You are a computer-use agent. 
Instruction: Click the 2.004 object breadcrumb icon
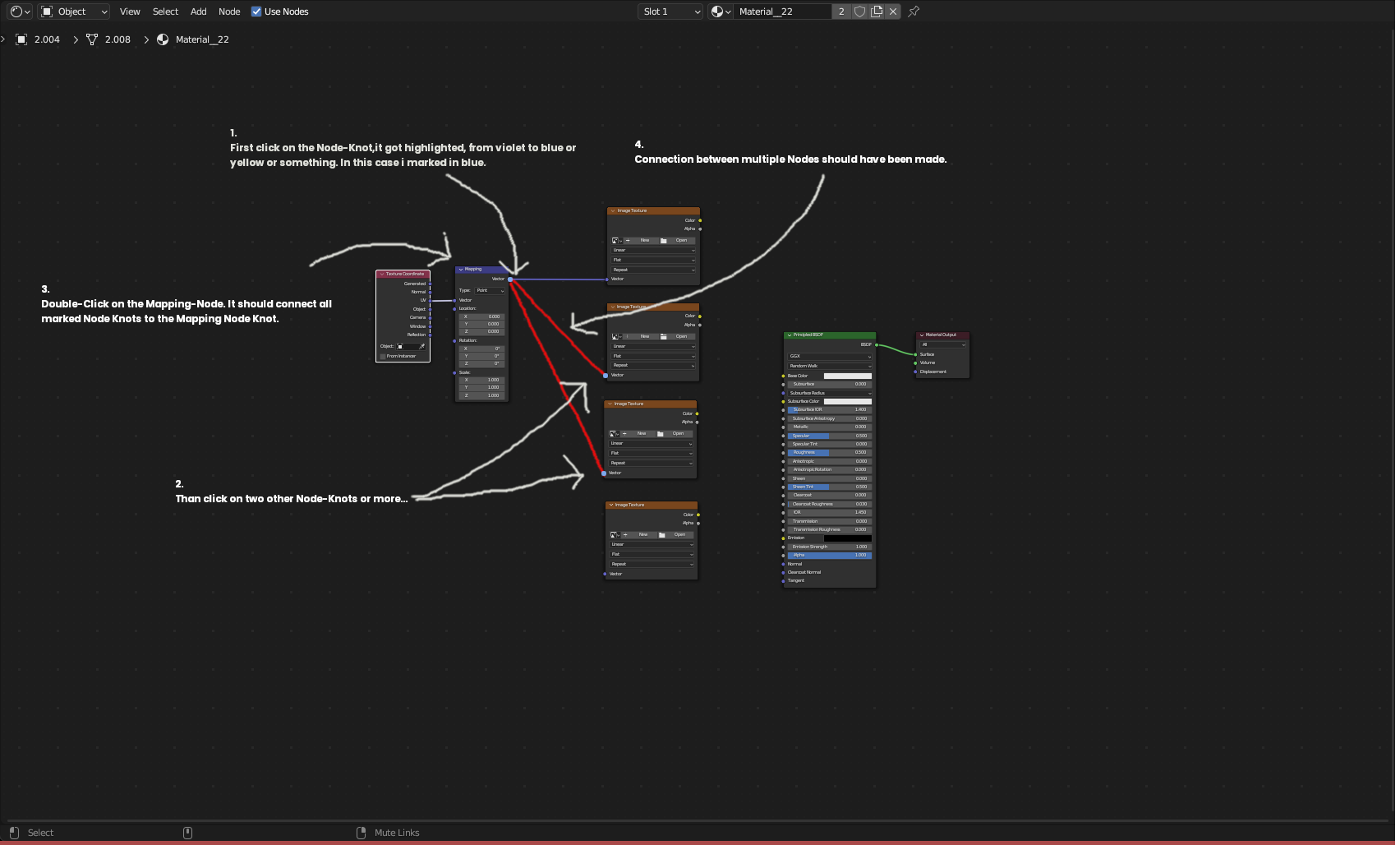[22, 39]
